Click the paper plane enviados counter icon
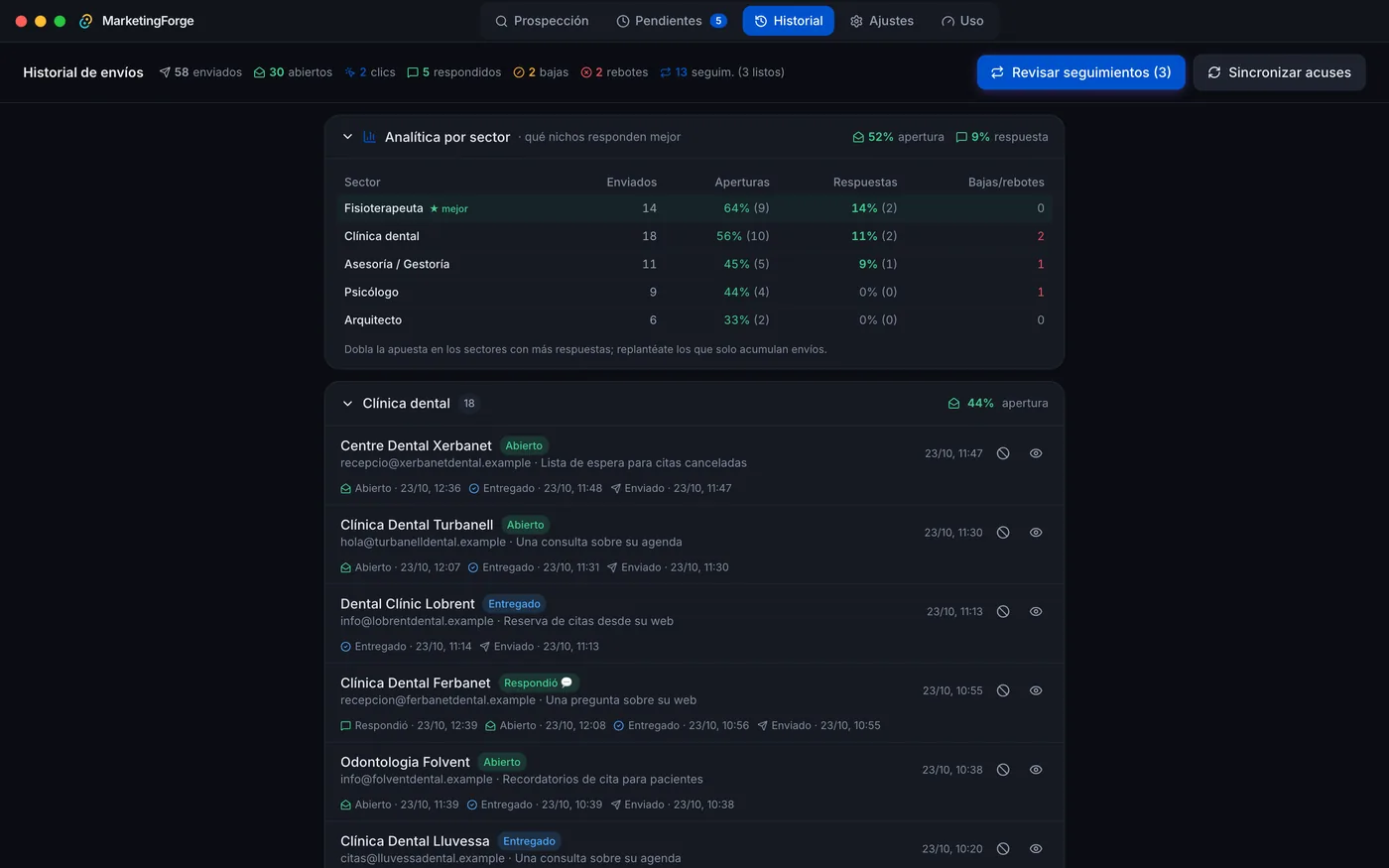The width and height of the screenshot is (1389, 868). click(165, 72)
